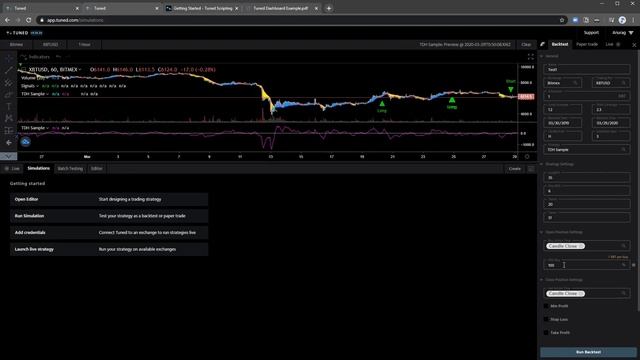Switch to the Editor tab
The image size is (640, 360).
[96, 169]
